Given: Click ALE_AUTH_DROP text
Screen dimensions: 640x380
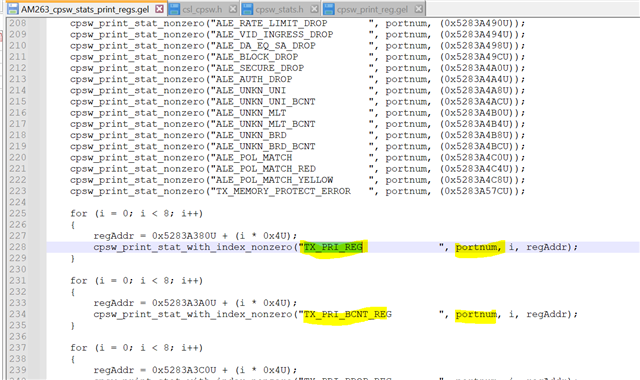Looking at the screenshot, I should coord(254,79).
